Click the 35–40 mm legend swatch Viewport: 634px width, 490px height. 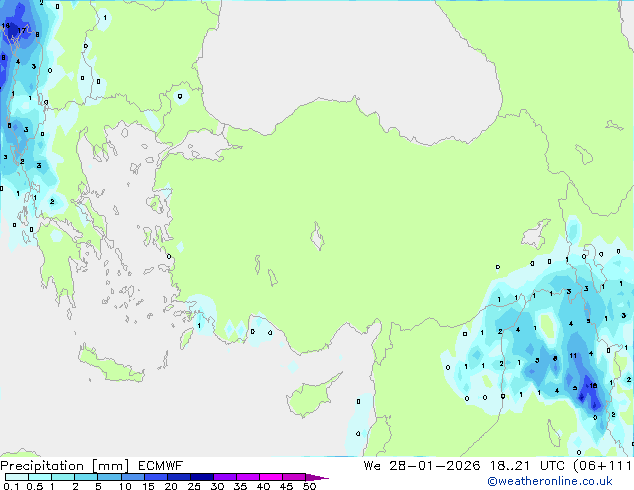247,477
